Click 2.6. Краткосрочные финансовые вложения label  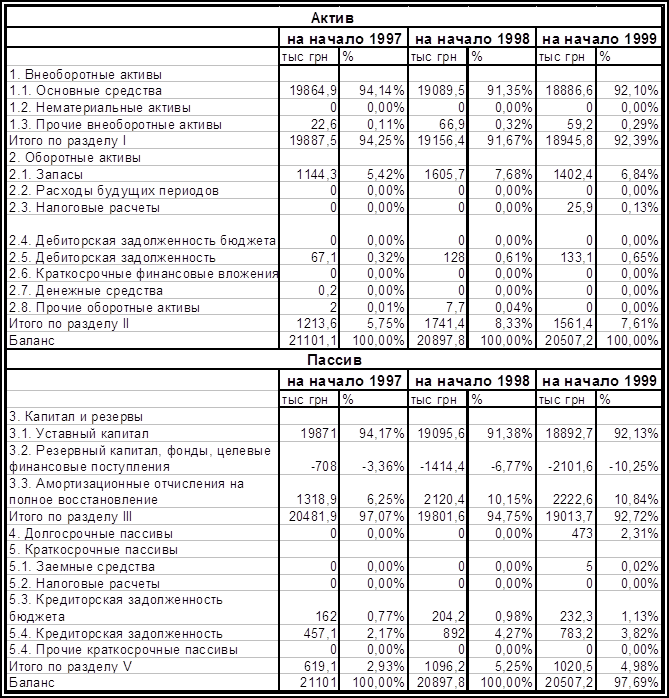[x=141, y=274]
